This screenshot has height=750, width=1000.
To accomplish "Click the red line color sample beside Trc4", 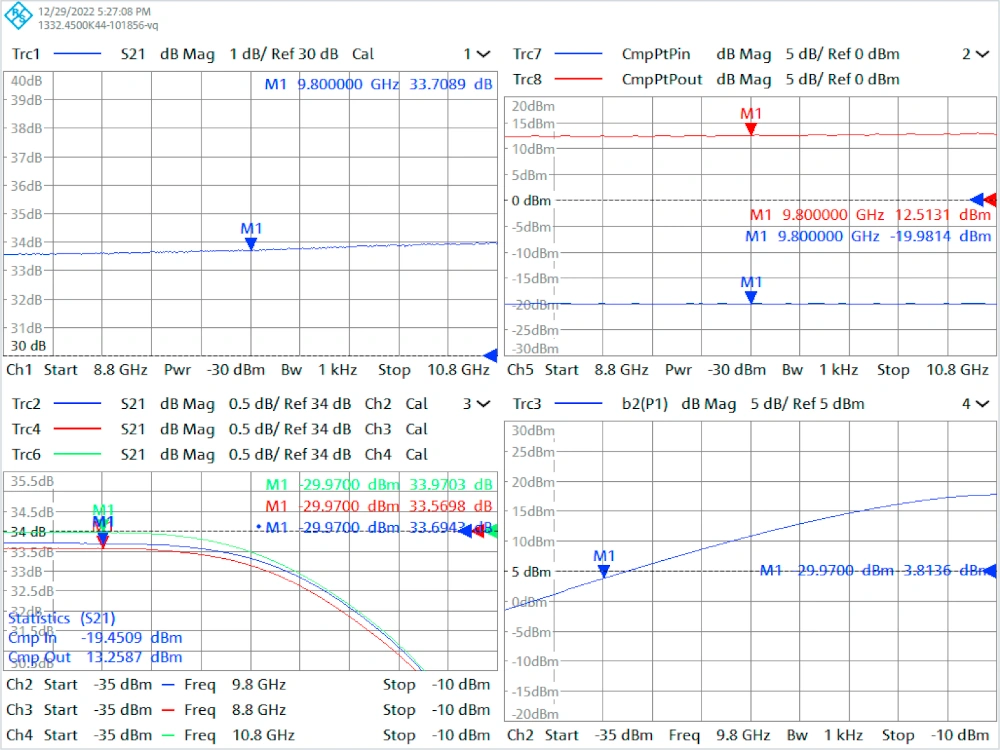I will 77,429.
